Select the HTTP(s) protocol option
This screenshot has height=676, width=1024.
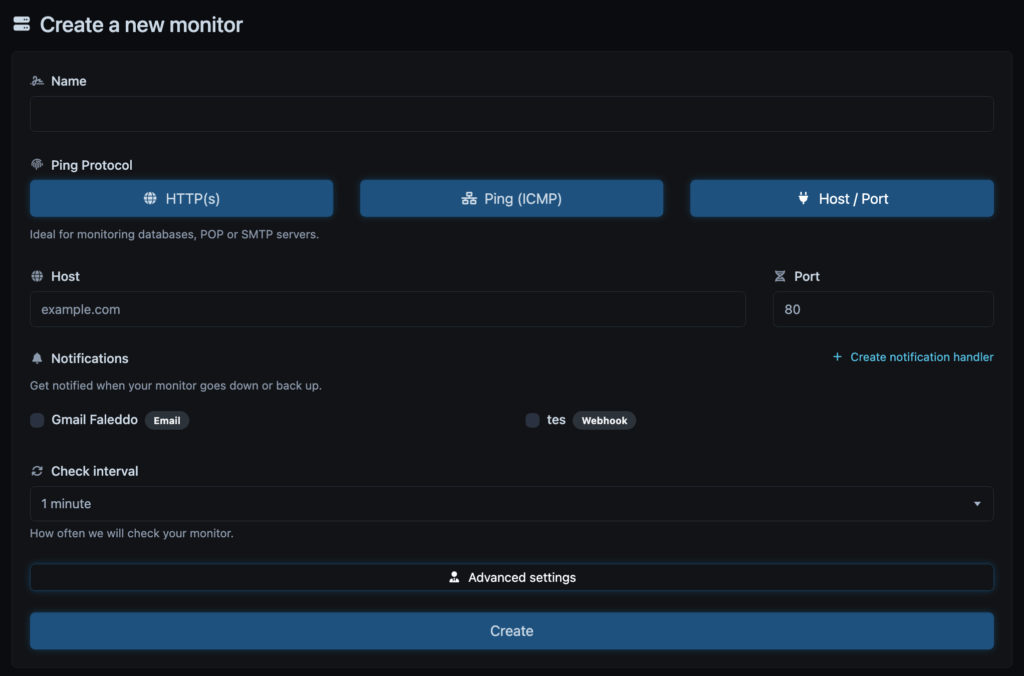pyautogui.click(x=181, y=199)
